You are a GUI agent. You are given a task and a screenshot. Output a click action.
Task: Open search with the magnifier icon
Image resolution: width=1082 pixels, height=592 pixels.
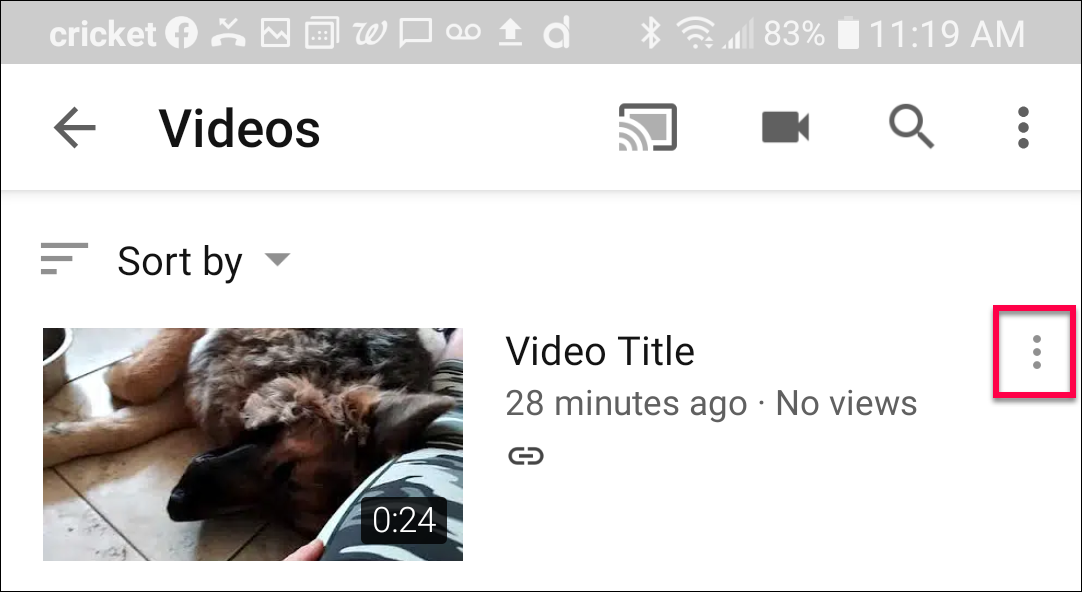point(911,128)
